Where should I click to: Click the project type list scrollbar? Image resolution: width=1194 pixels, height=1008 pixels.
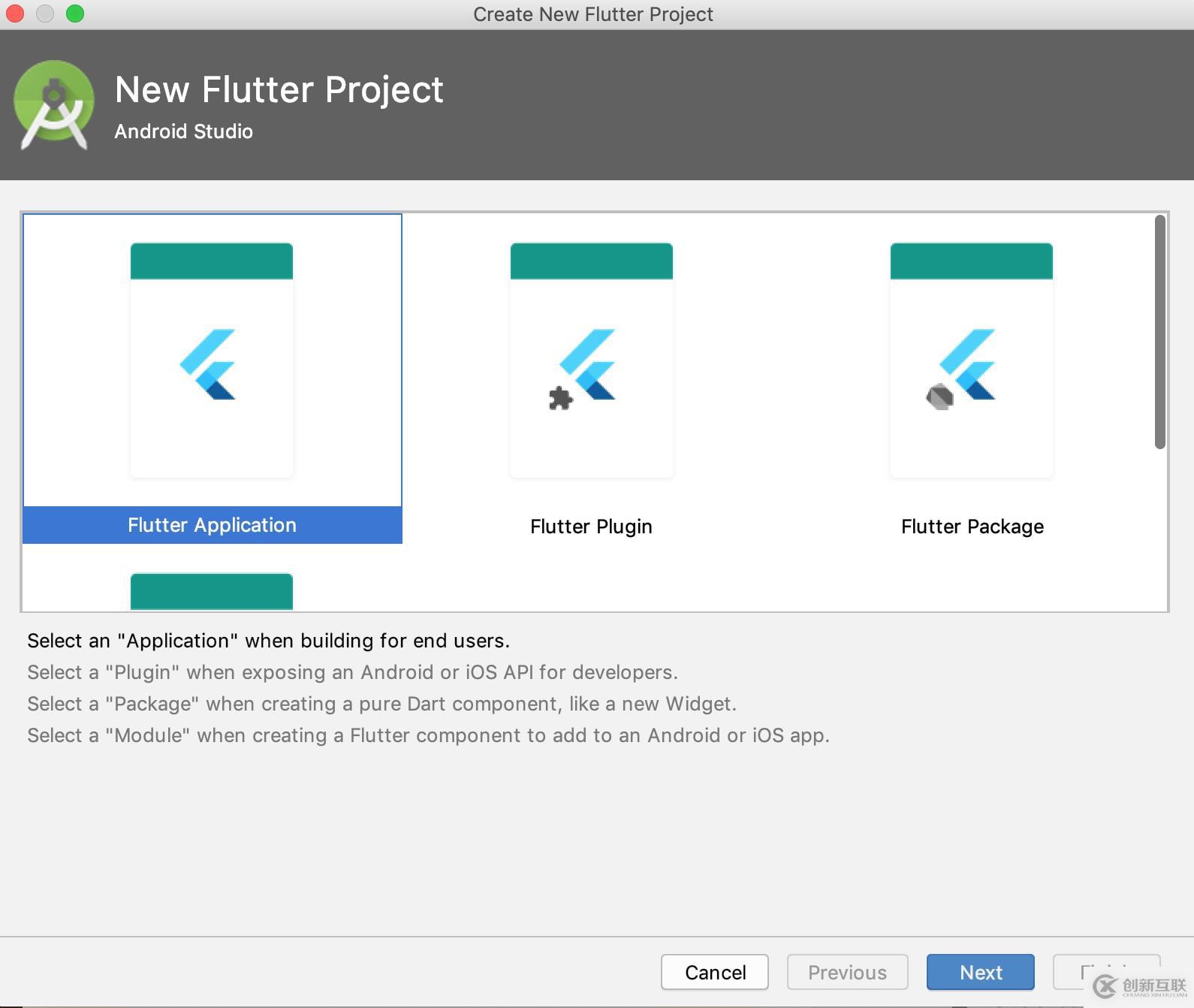click(x=1159, y=332)
